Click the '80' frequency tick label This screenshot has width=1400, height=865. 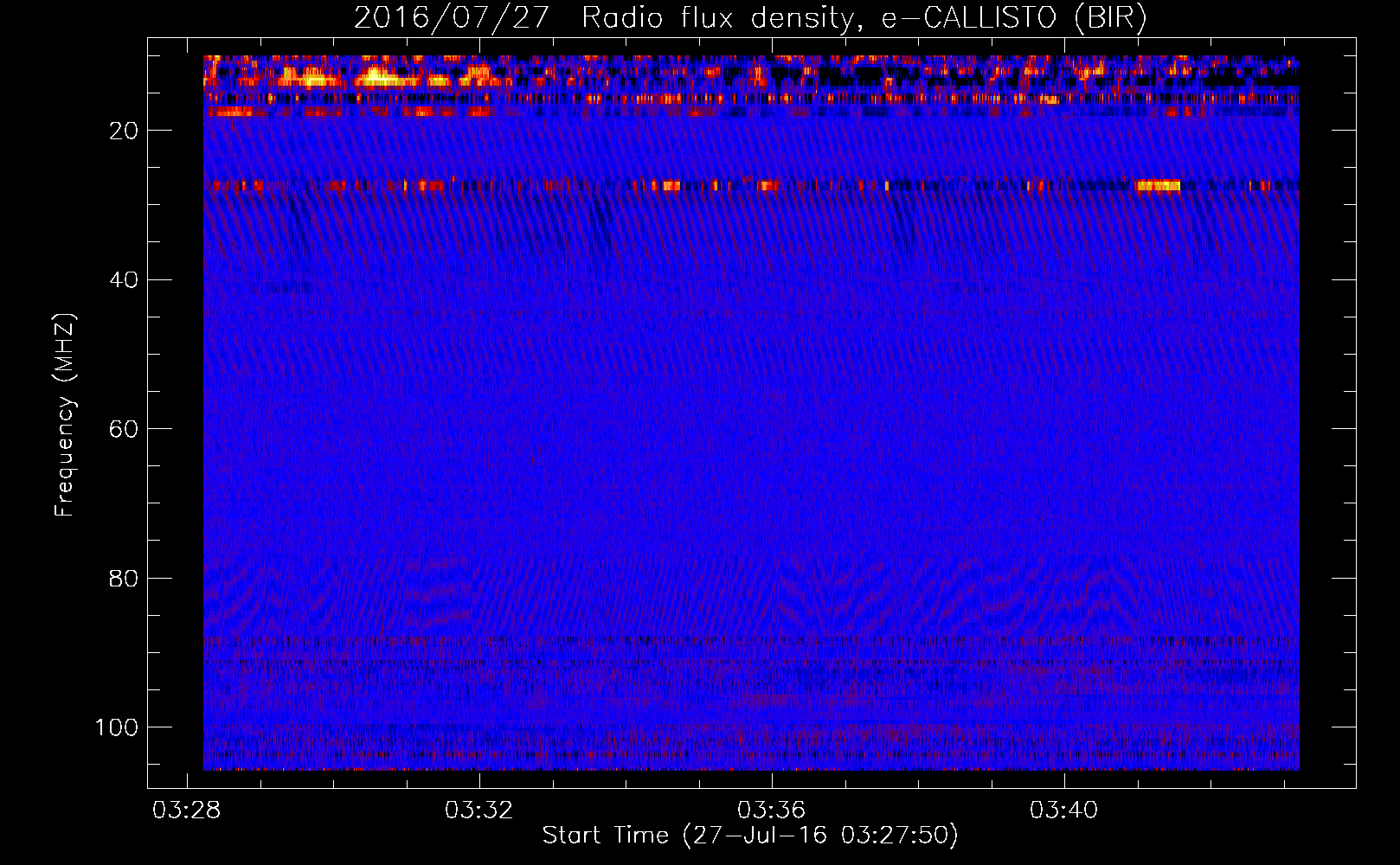coord(124,579)
